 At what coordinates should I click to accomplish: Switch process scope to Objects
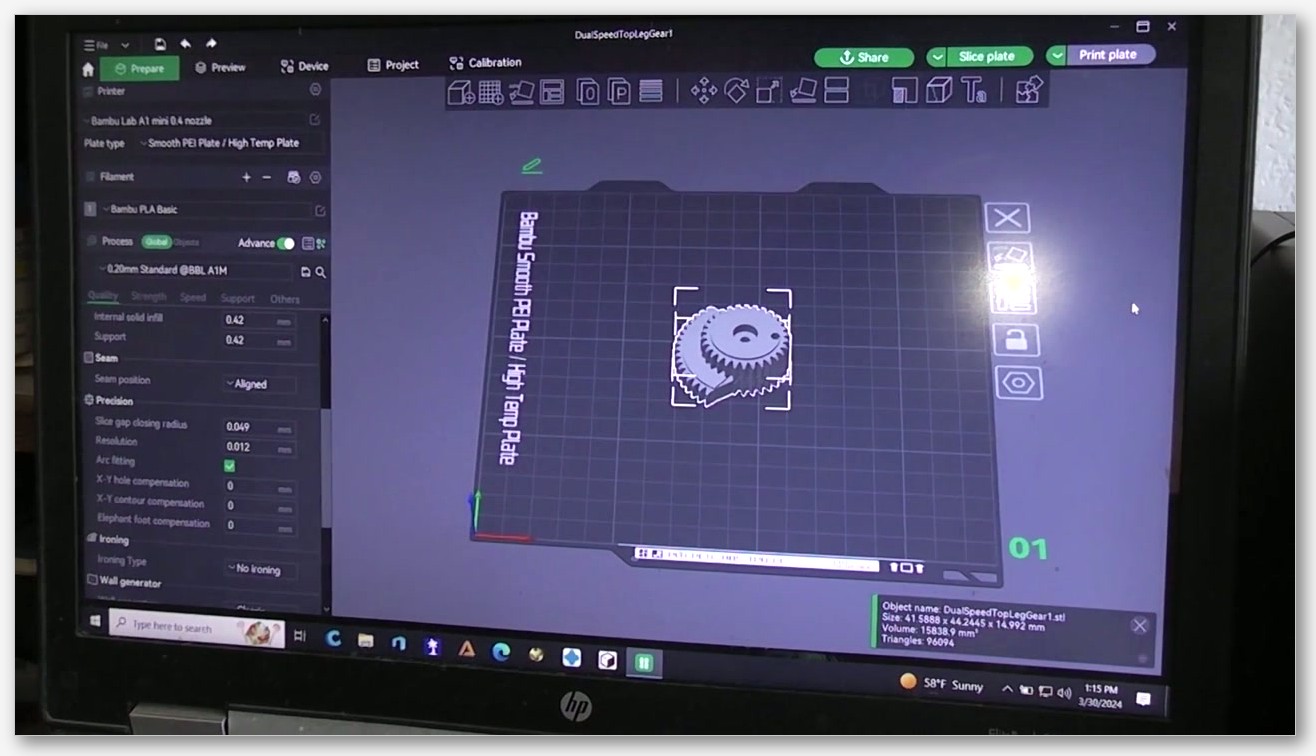[187, 242]
